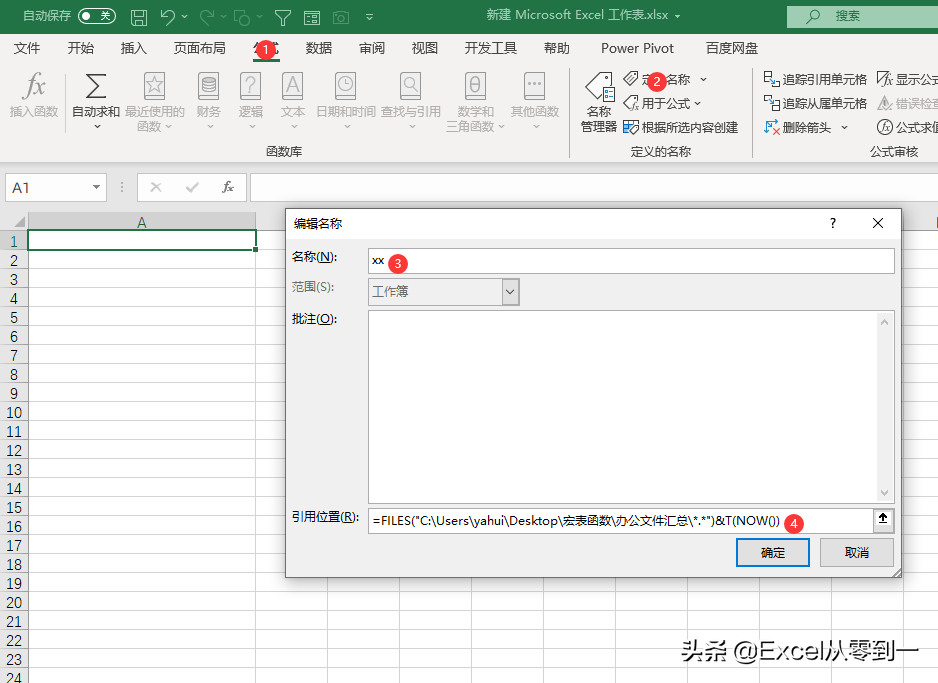Switch to the Power Pivot tab
The height and width of the screenshot is (683, 938).
pyautogui.click(x=637, y=48)
